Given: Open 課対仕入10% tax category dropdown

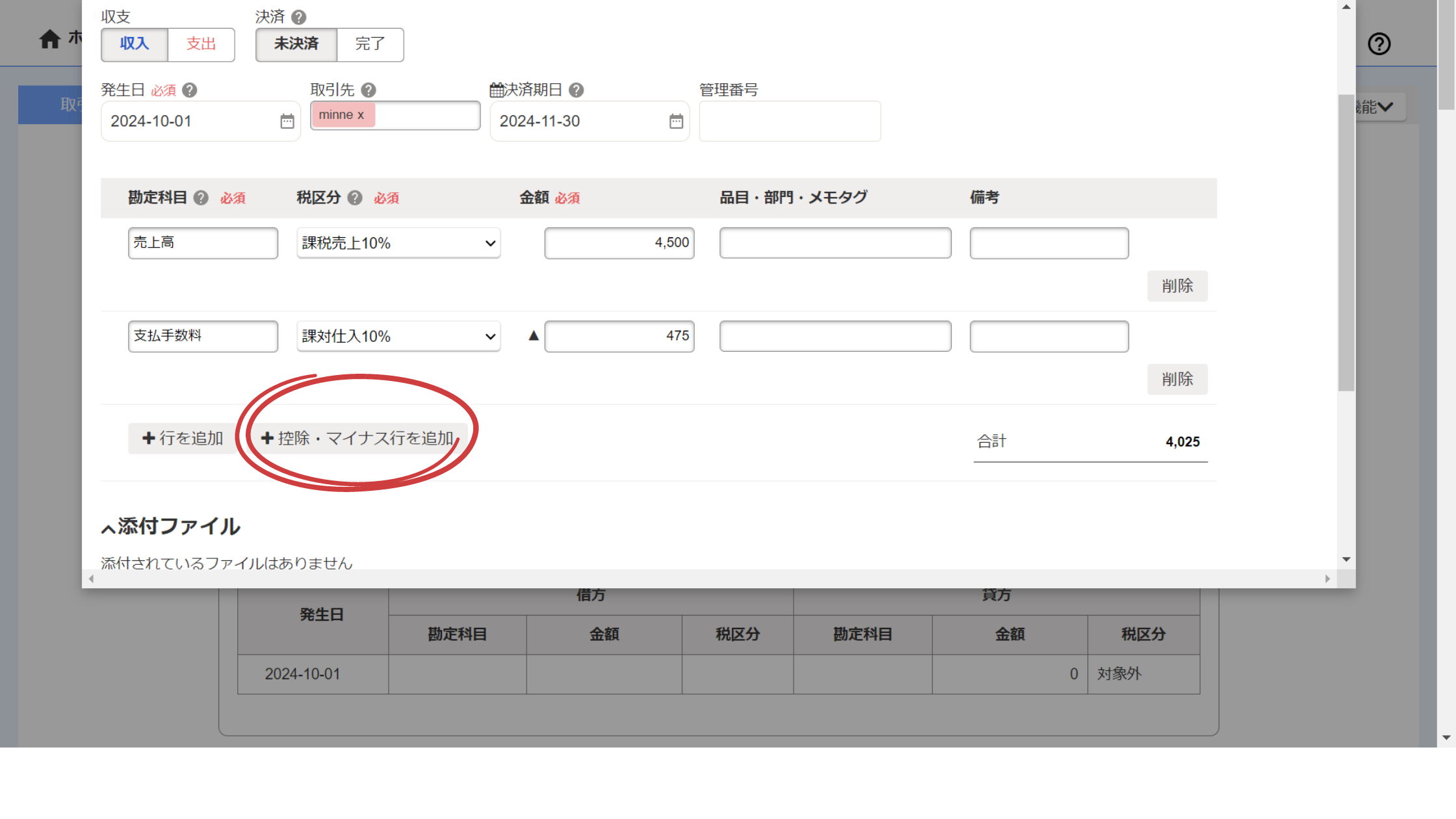Looking at the screenshot, I should pyautogui.click(x=398, y=337).
